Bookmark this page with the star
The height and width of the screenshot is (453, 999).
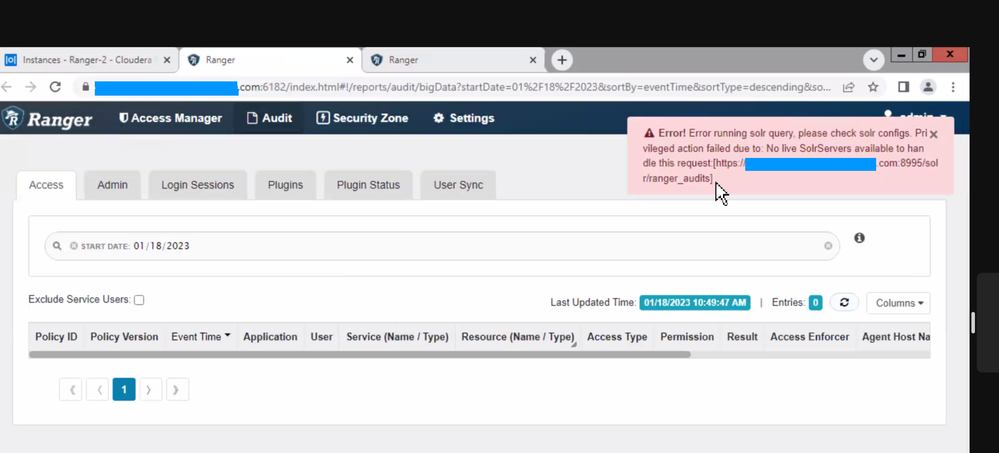click(873, 87)
